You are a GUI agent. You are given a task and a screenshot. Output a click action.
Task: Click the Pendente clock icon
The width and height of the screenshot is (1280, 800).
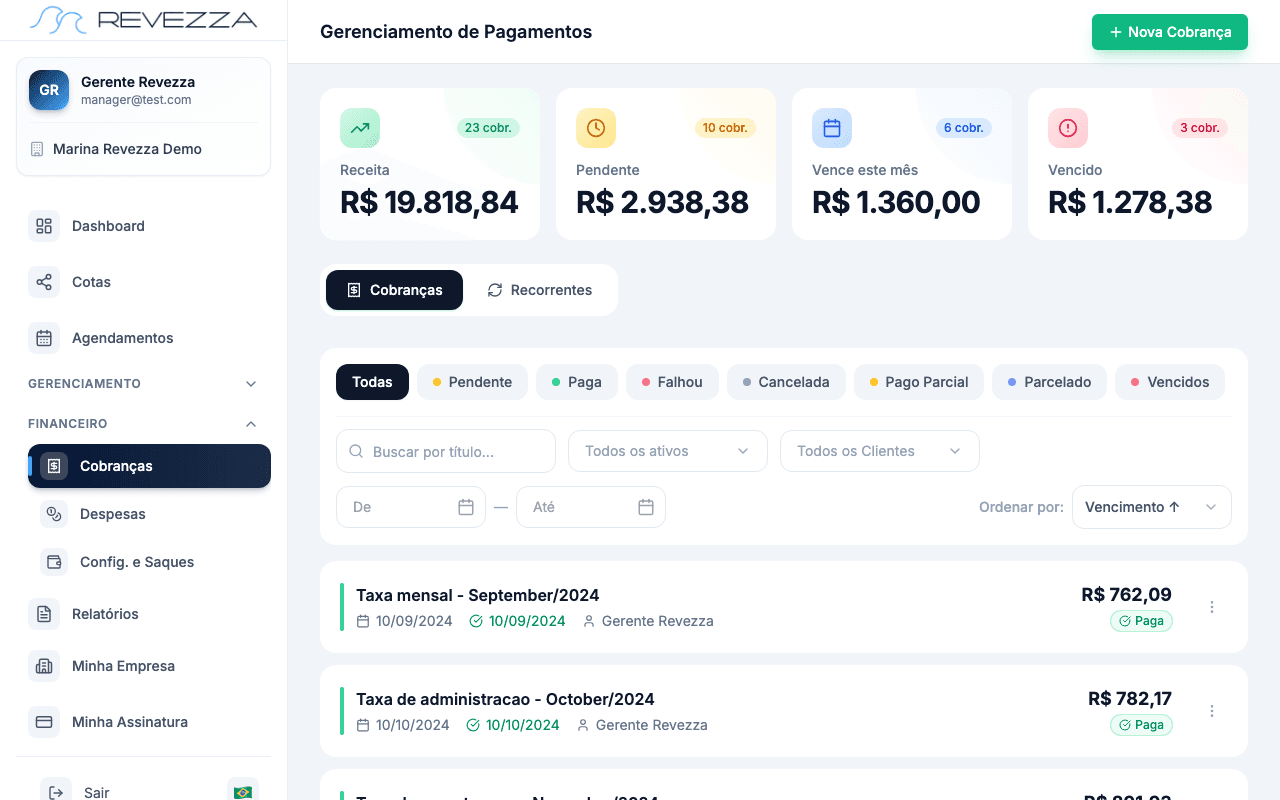click(596, 128)
